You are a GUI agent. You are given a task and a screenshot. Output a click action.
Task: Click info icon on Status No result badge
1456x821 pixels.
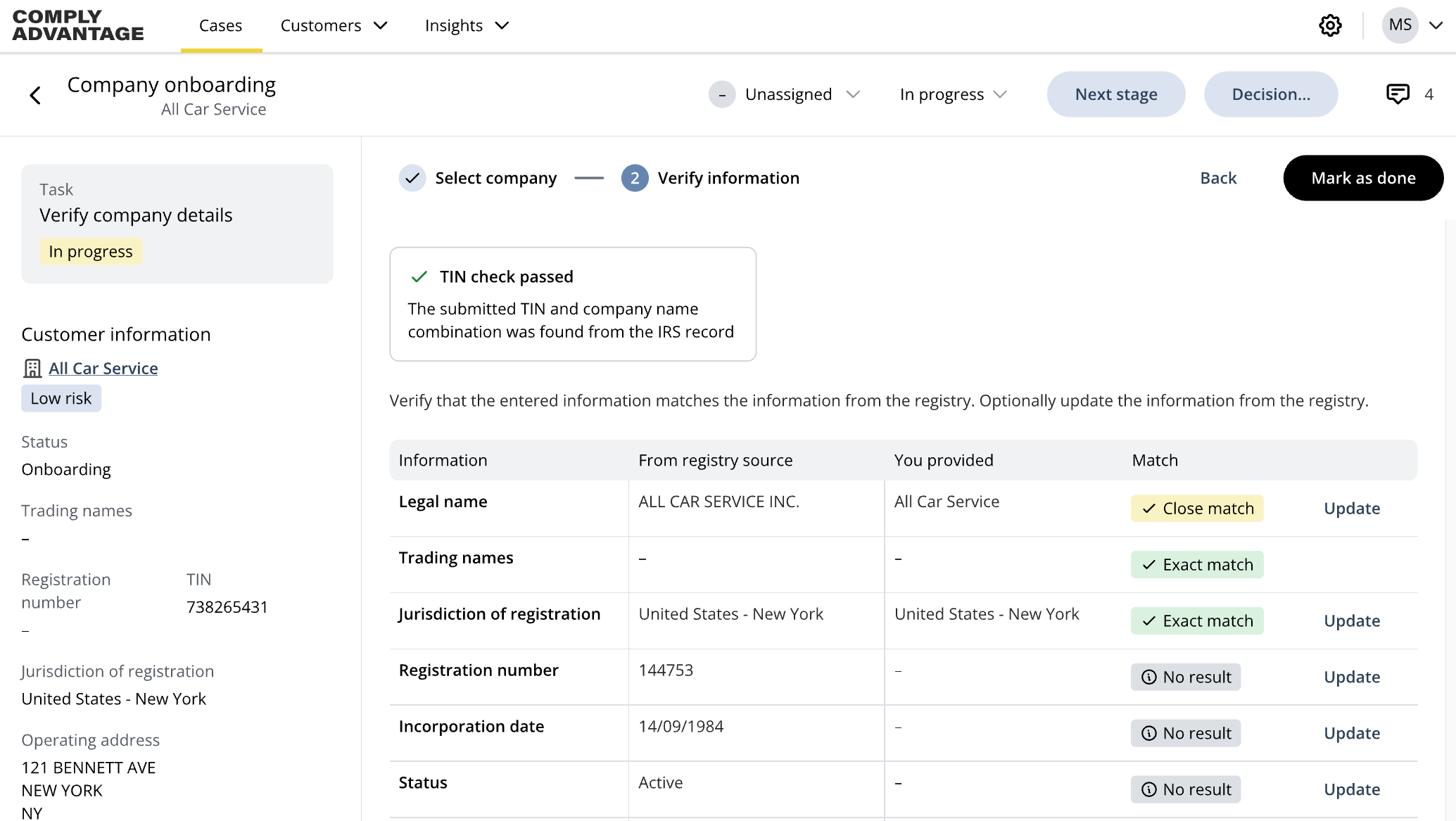pyautogui.click(x=1148, y=789)
